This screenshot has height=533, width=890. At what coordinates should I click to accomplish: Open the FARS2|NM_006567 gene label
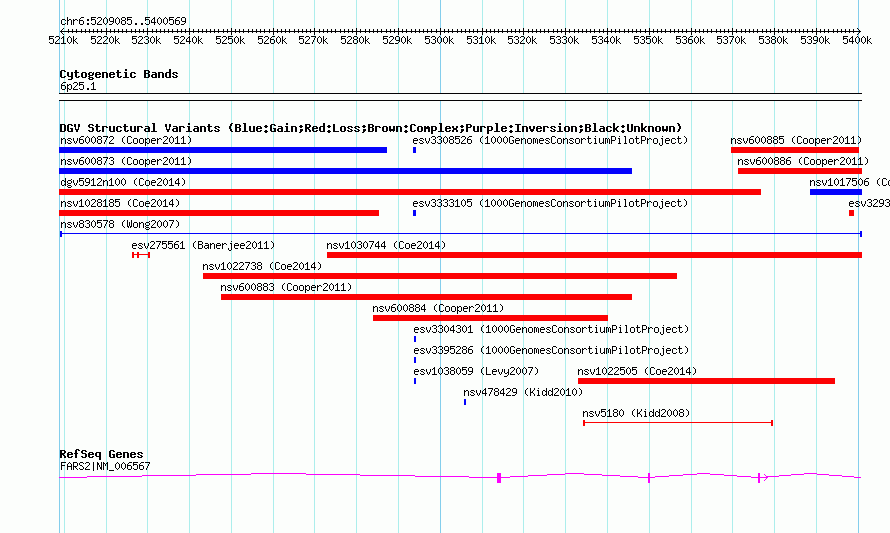105,467
